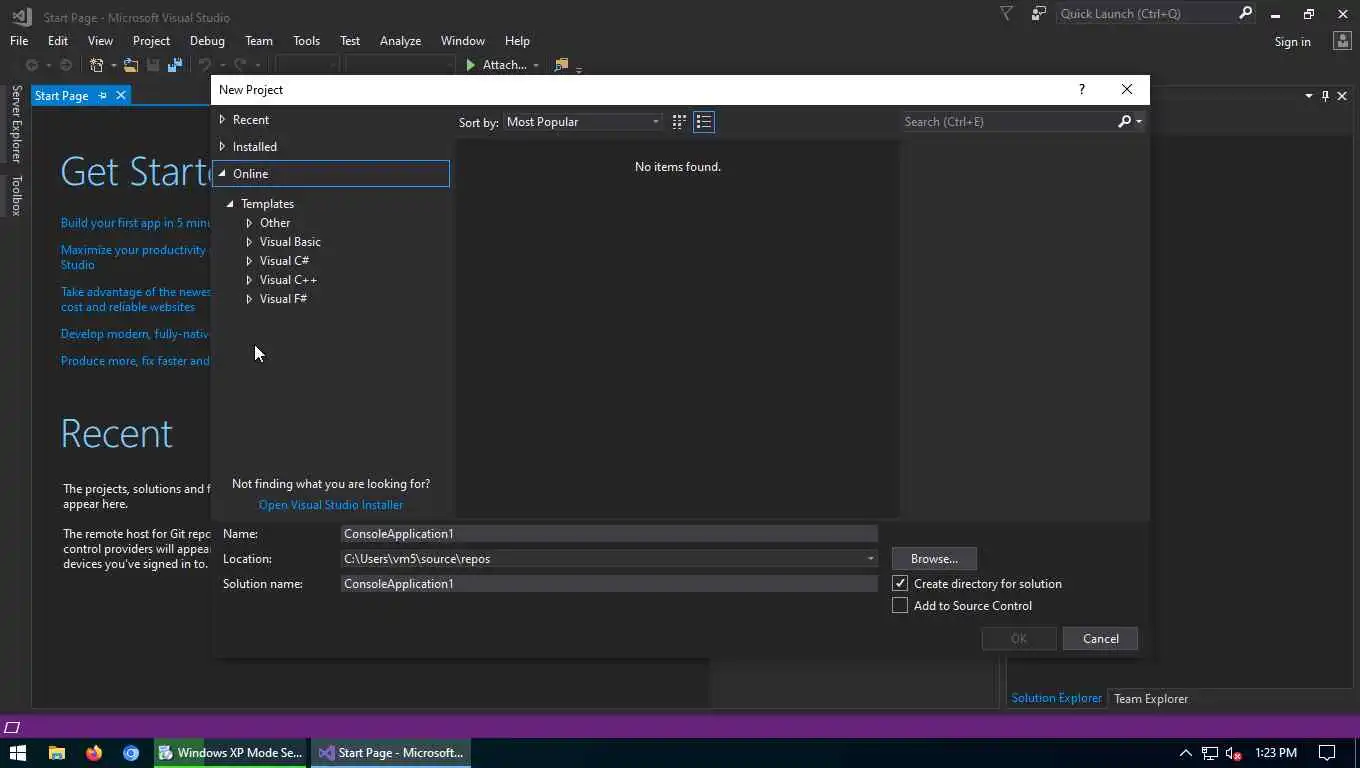This screenshot has width=1360, height=768.
Task: Click the Search (Ctrl+E) templates field
Action: click(1008, 122)
